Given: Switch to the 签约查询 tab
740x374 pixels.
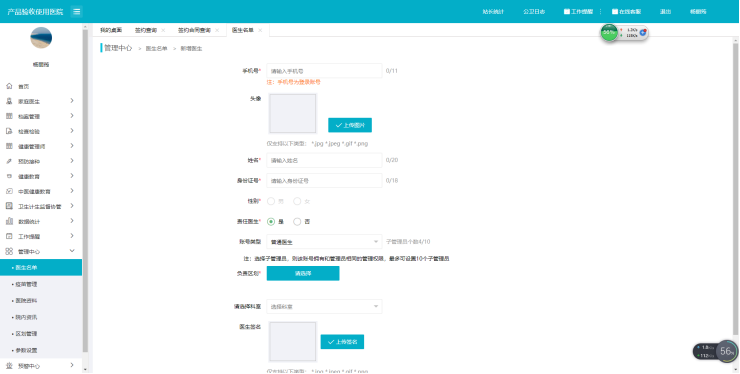Looking at the screenshot, I should coord(146,30).
